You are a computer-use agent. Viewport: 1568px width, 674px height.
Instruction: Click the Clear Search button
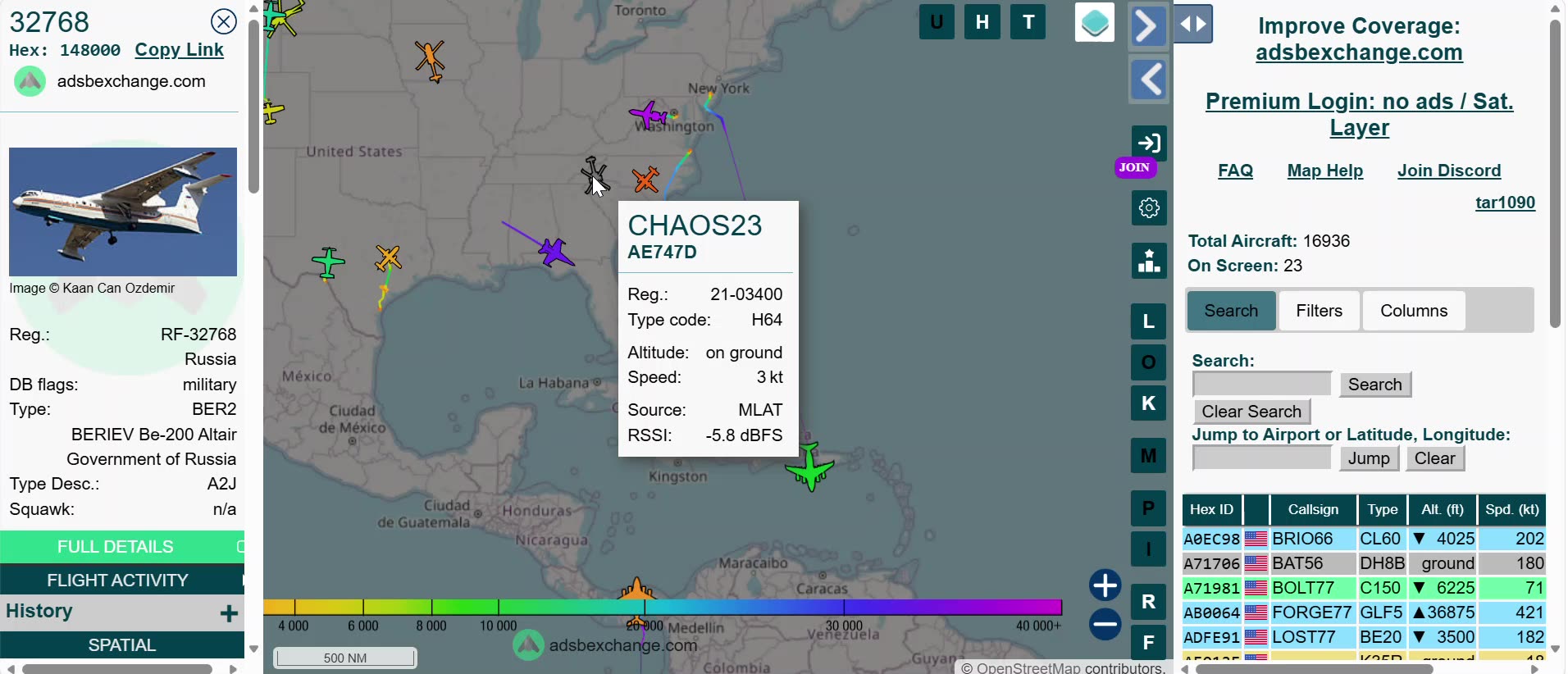click(1251, 411)
